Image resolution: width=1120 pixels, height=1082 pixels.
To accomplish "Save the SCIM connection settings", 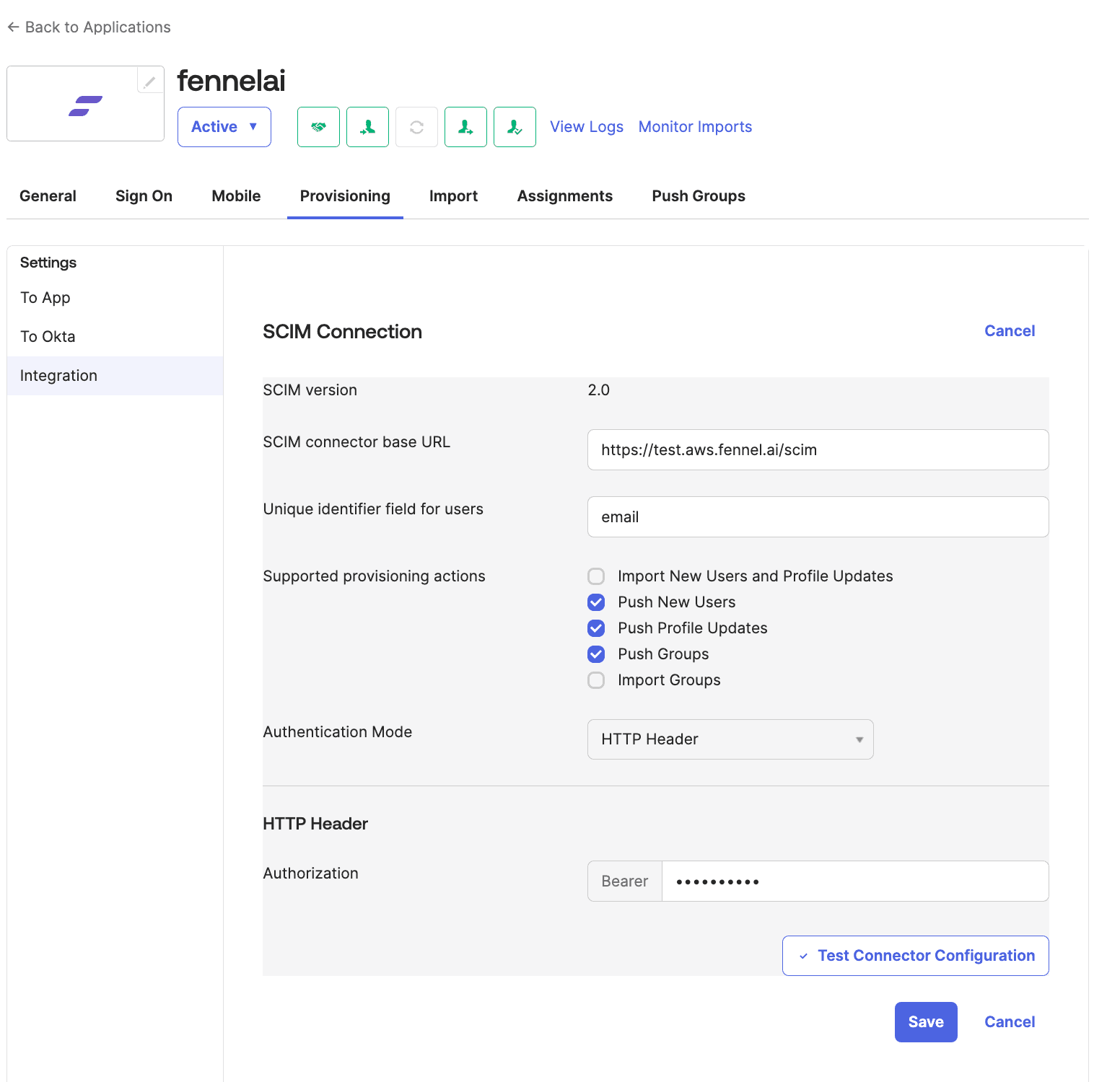I will (x=926, y=1022).
